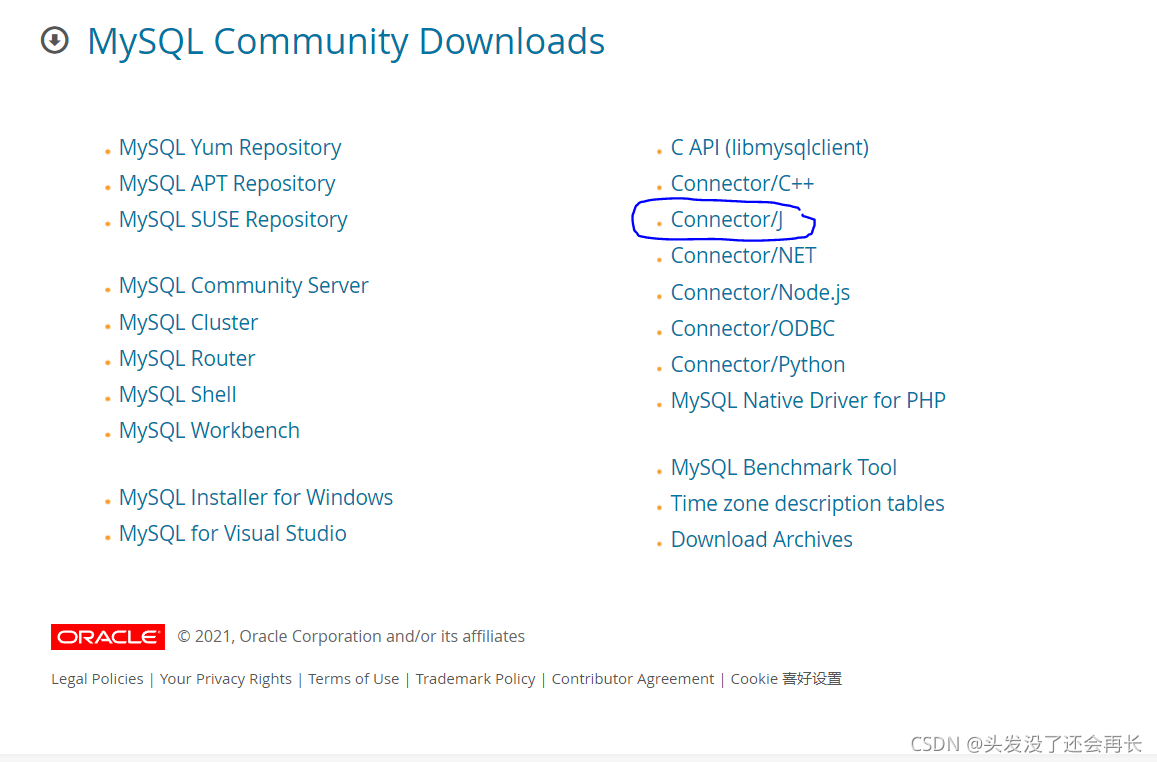Open the Connector/NET link
The width and height of the screenshot is (1157, 762).
743,256
